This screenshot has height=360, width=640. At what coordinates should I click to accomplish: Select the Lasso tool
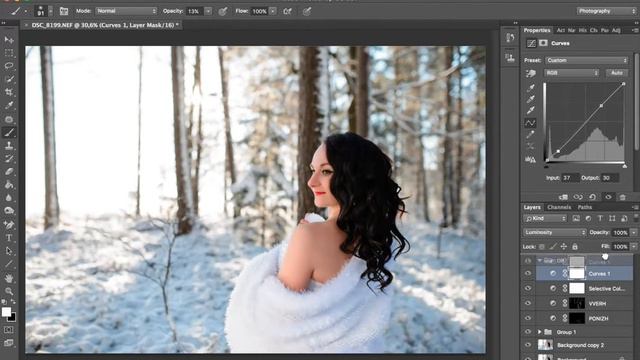click(9, 66)
